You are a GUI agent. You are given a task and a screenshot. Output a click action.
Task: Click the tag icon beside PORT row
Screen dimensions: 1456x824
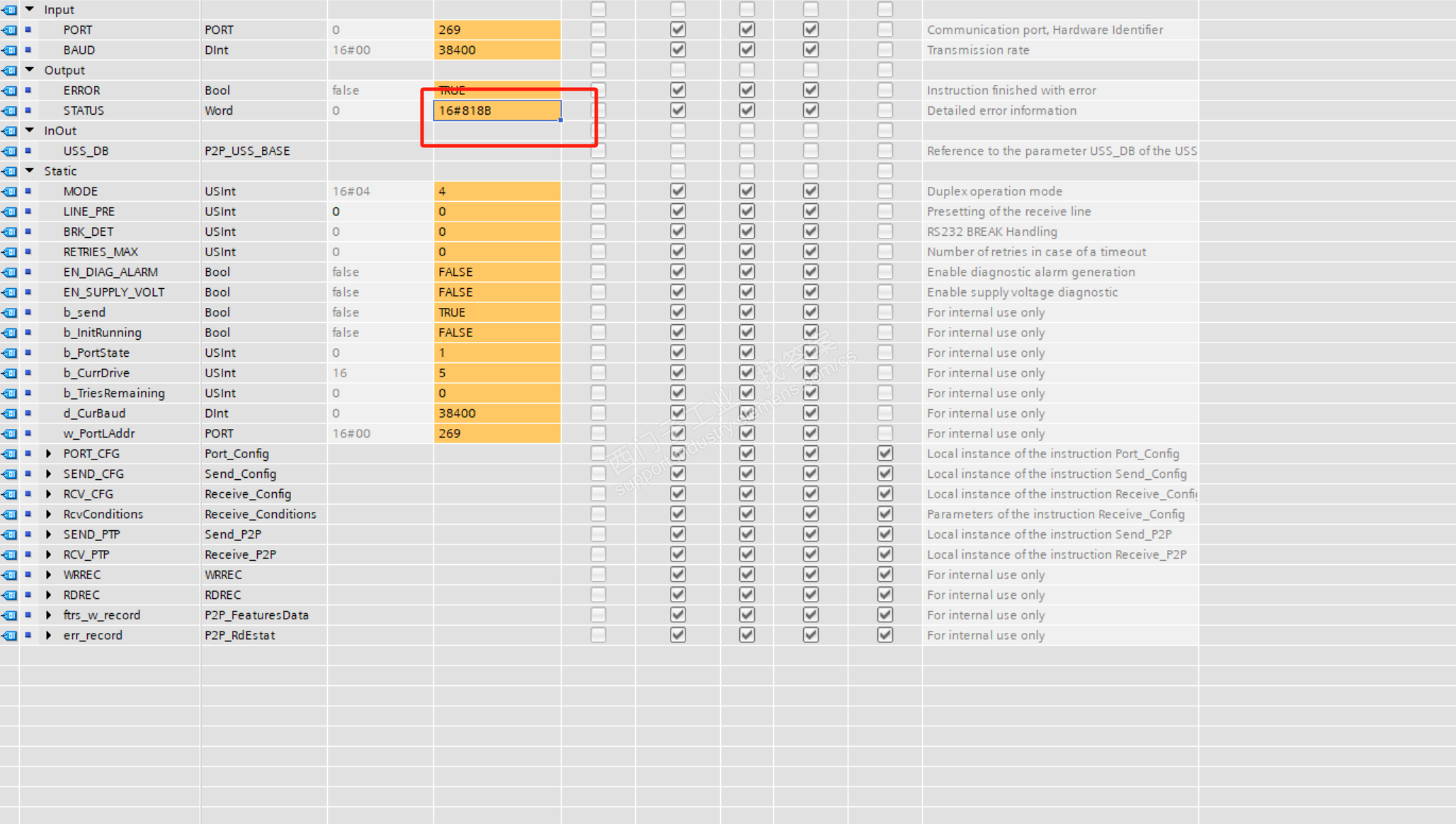[9, 30]
